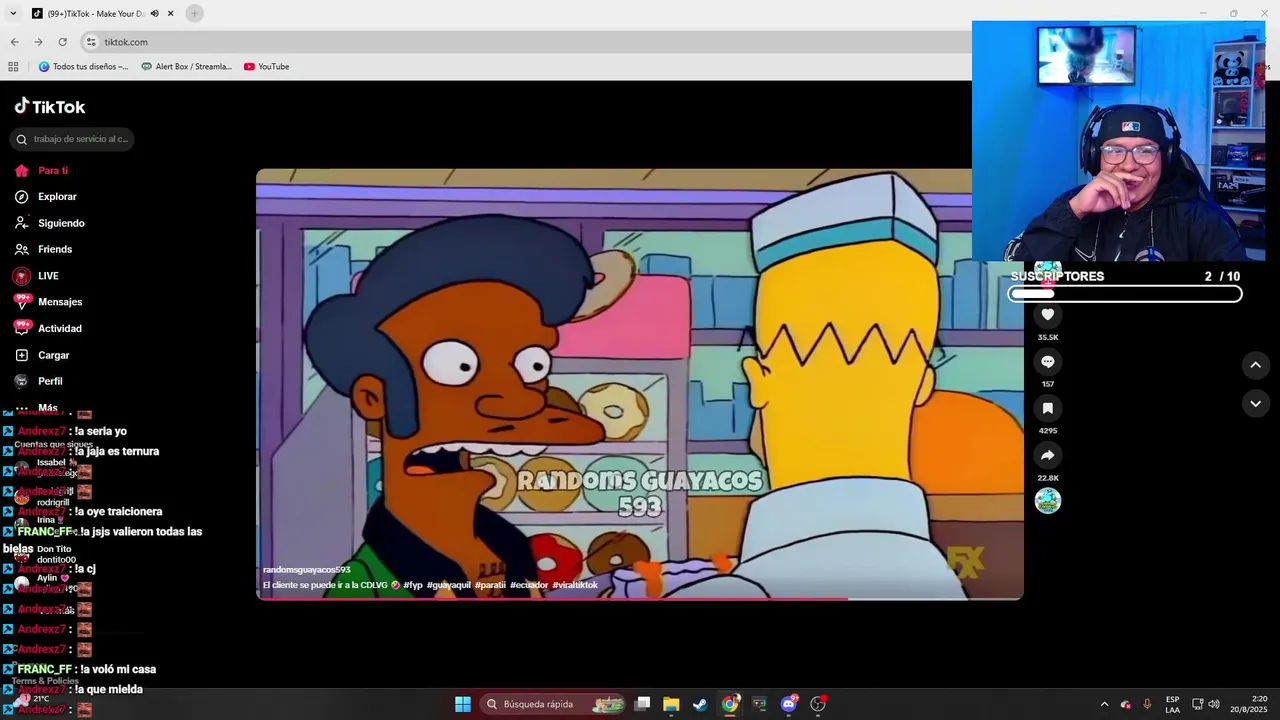Open Discord from the taskbar
The height and width of the screenshot is (720, 1280).
pyautogui.click(x=788, y=704)
